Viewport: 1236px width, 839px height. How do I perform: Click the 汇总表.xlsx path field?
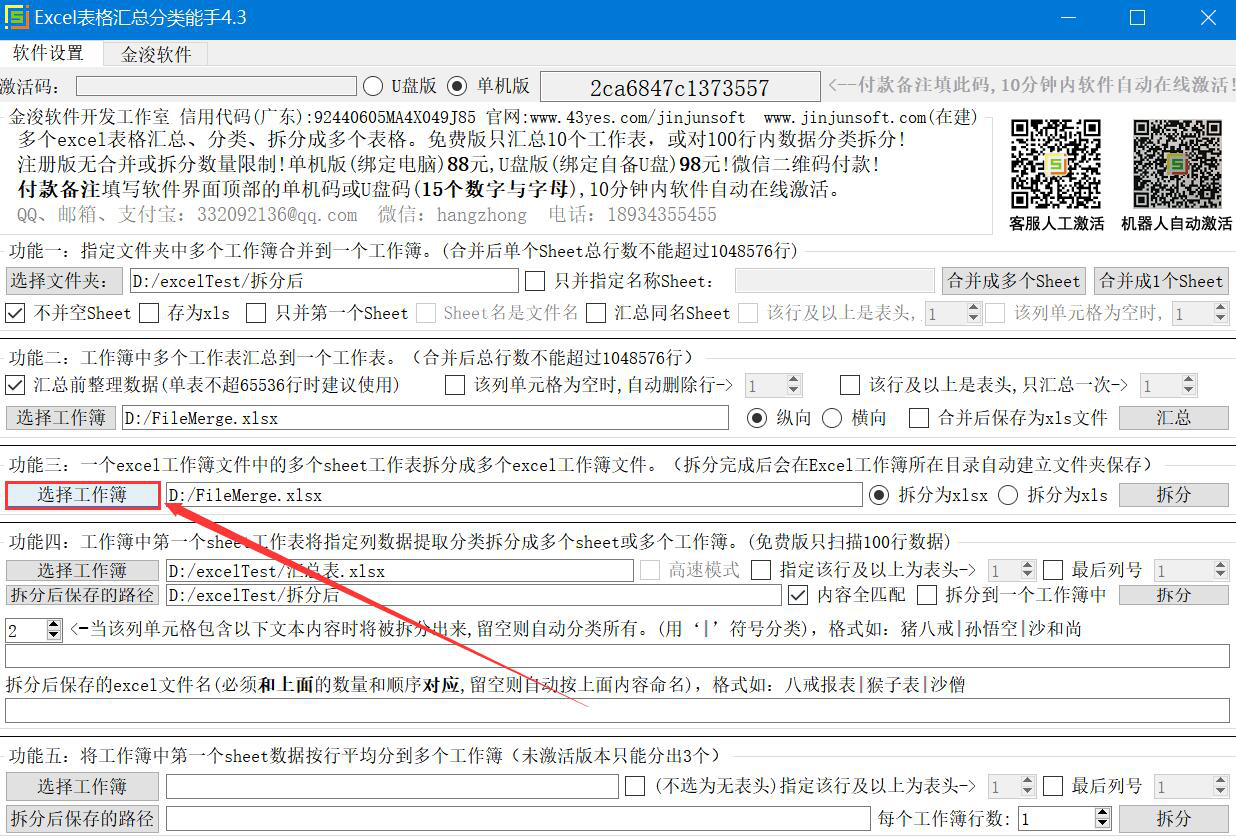(x=399, y=570)
